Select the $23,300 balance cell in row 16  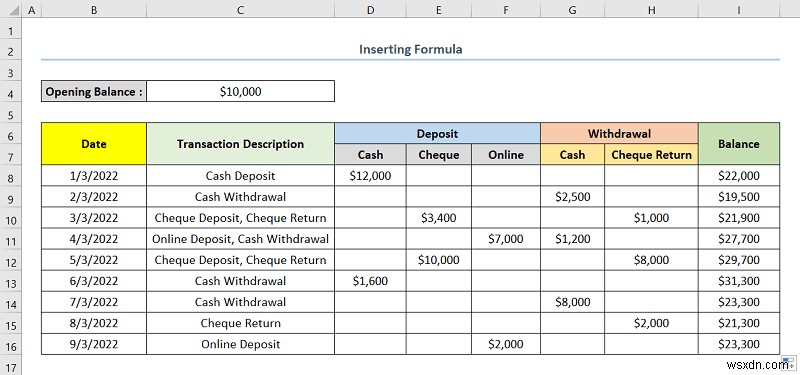[739, 344]
